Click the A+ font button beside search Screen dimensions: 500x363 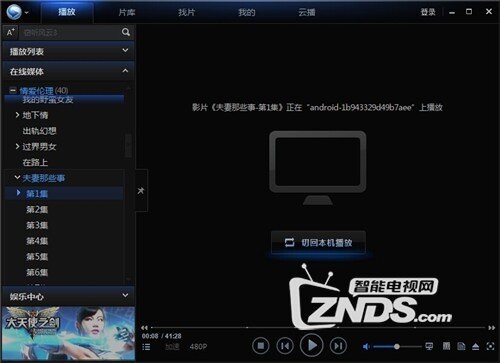pos(11,32)
